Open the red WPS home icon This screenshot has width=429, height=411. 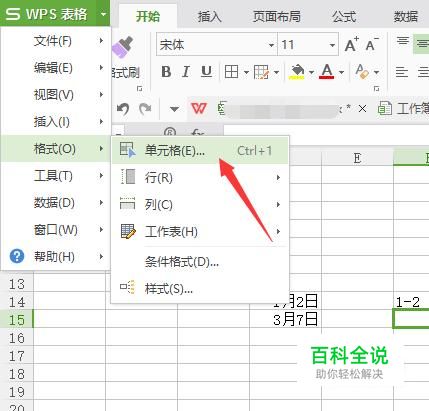(199, 108)
